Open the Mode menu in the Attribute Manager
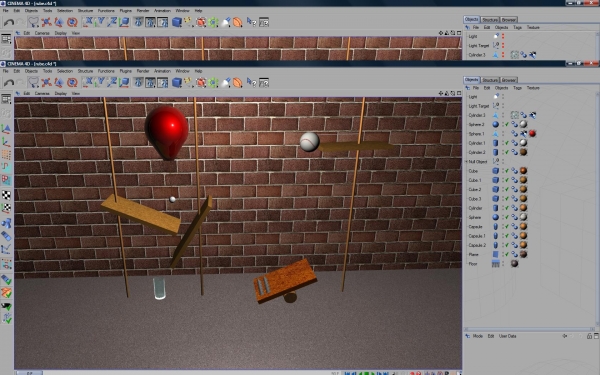 click(478, 336)
